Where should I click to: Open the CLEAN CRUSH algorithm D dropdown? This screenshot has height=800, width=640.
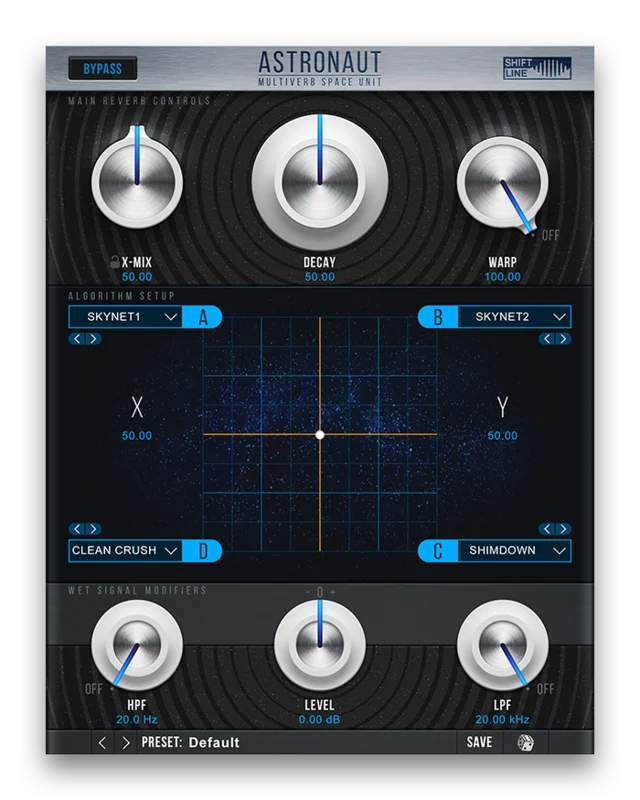coord(126,551)
